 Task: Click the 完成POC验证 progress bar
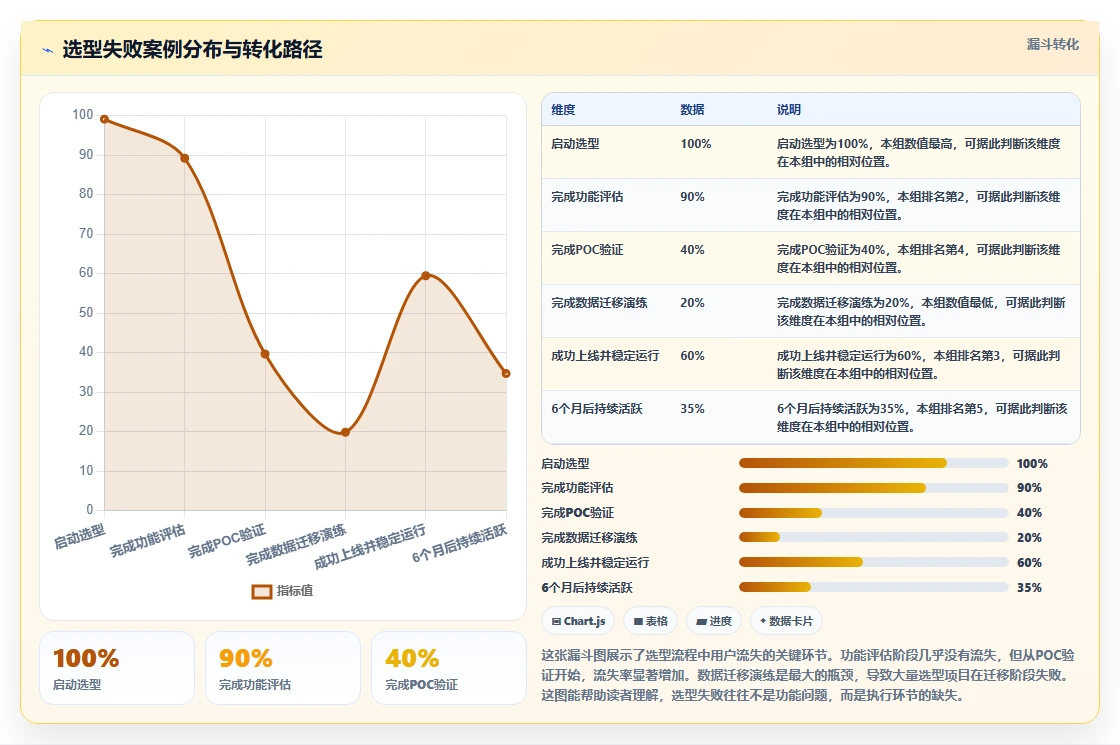tap(874, 513)
